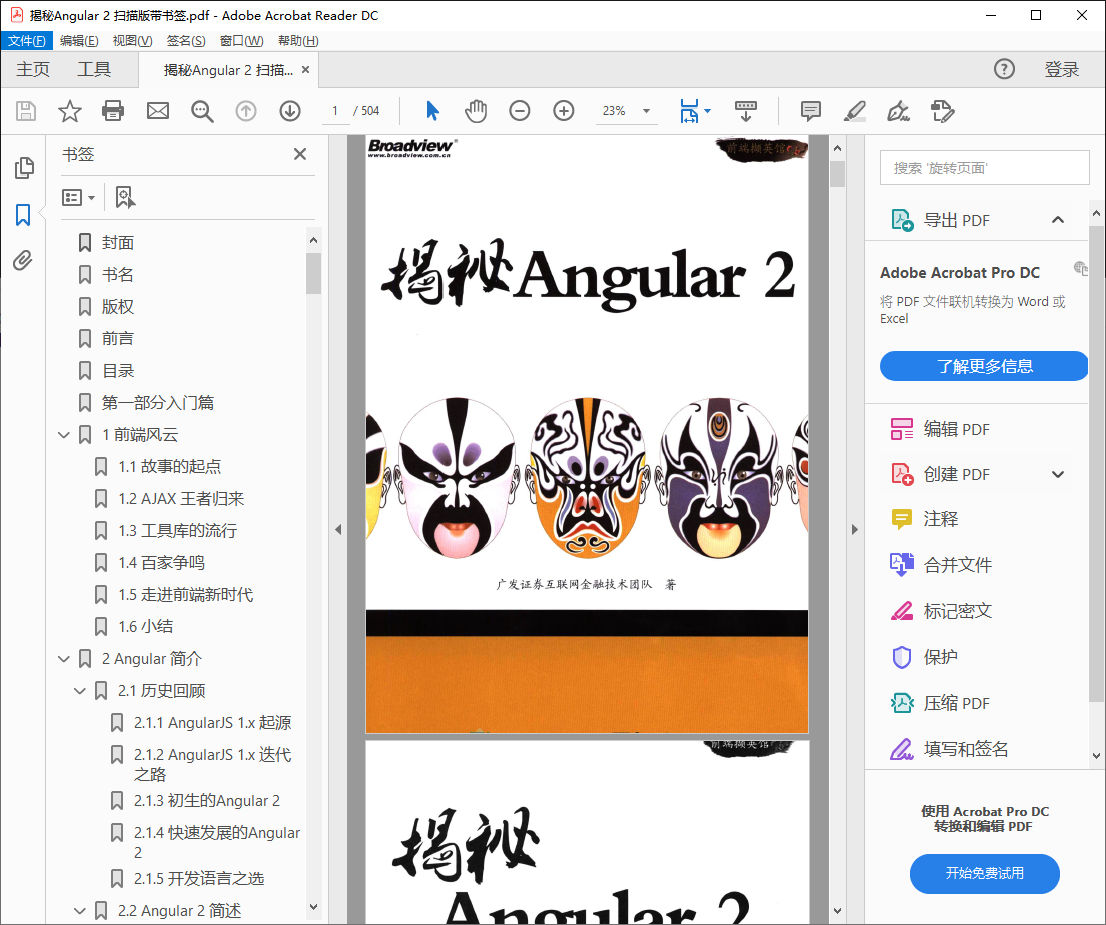This screenshot has width=1106, height=925.
Task: Open the 帮助 menu
Action: (298, 41)
